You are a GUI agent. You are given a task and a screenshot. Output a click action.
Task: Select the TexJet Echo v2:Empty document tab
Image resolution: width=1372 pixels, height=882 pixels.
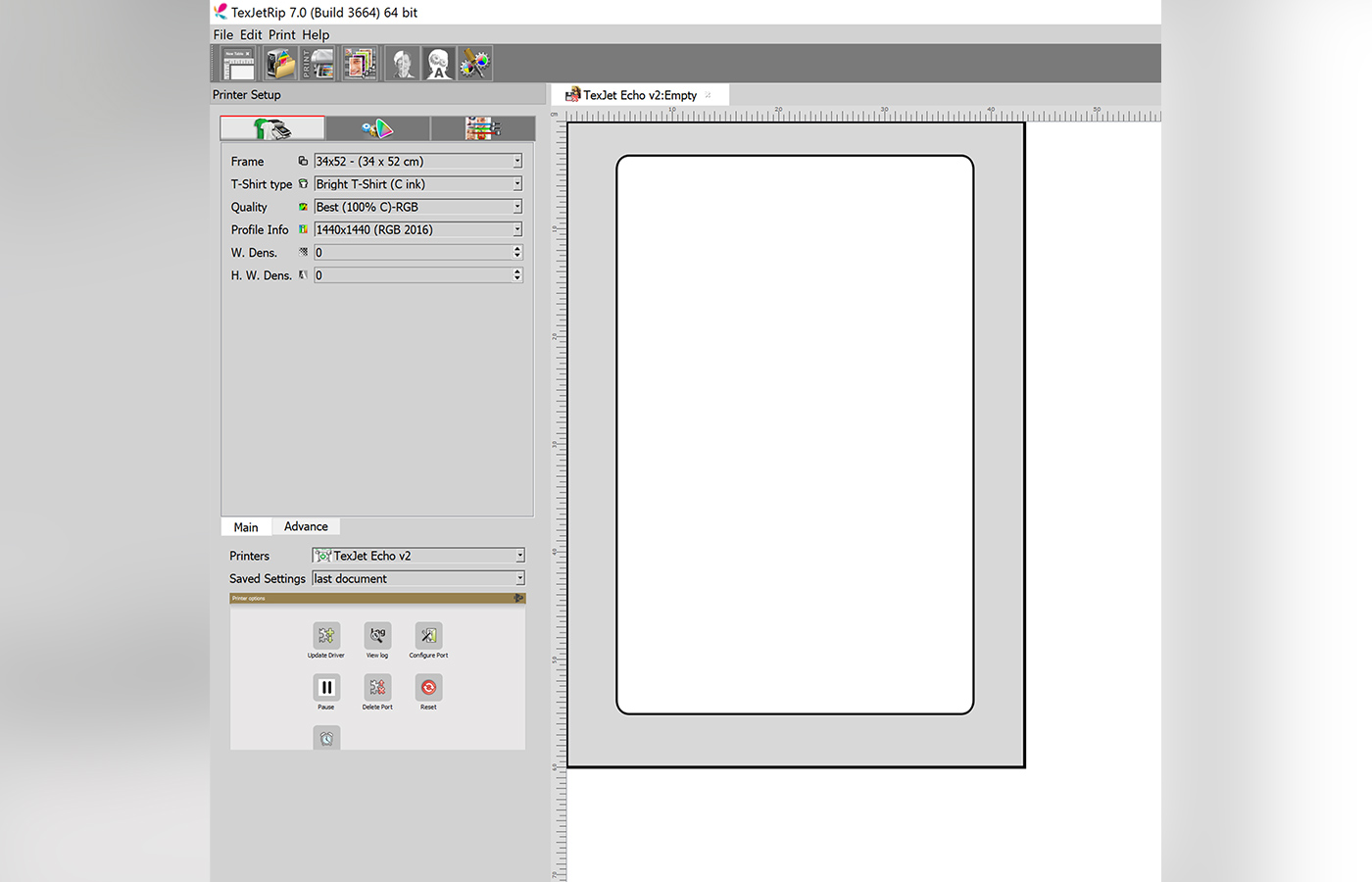click(x=639, y=95)
